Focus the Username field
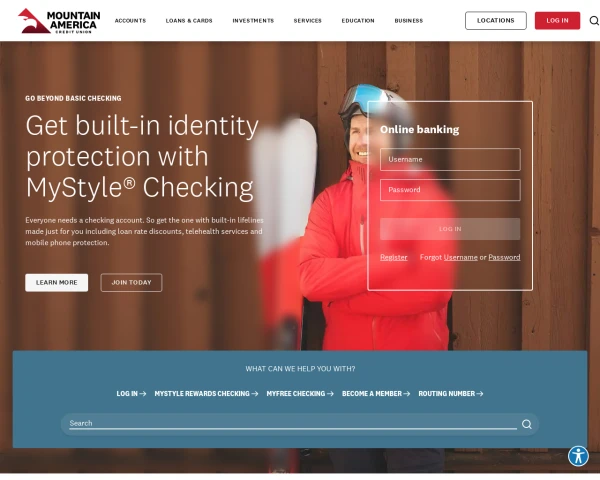Screen dimensions: 600x480 point(450,159)
